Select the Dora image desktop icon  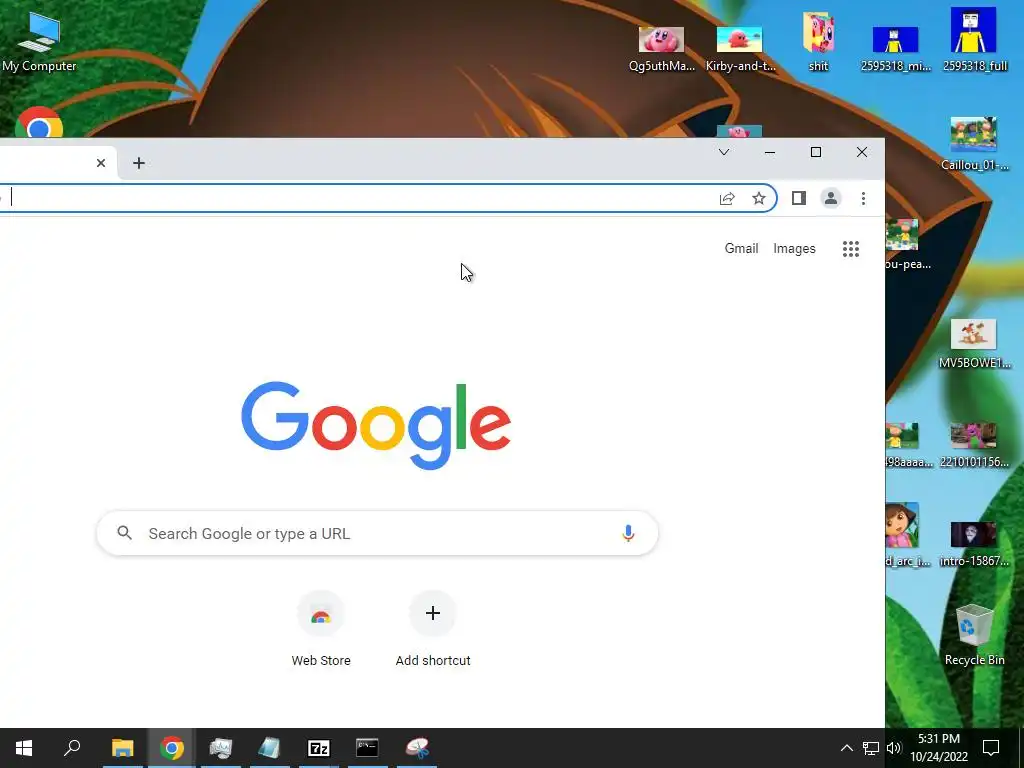point(904,534)
